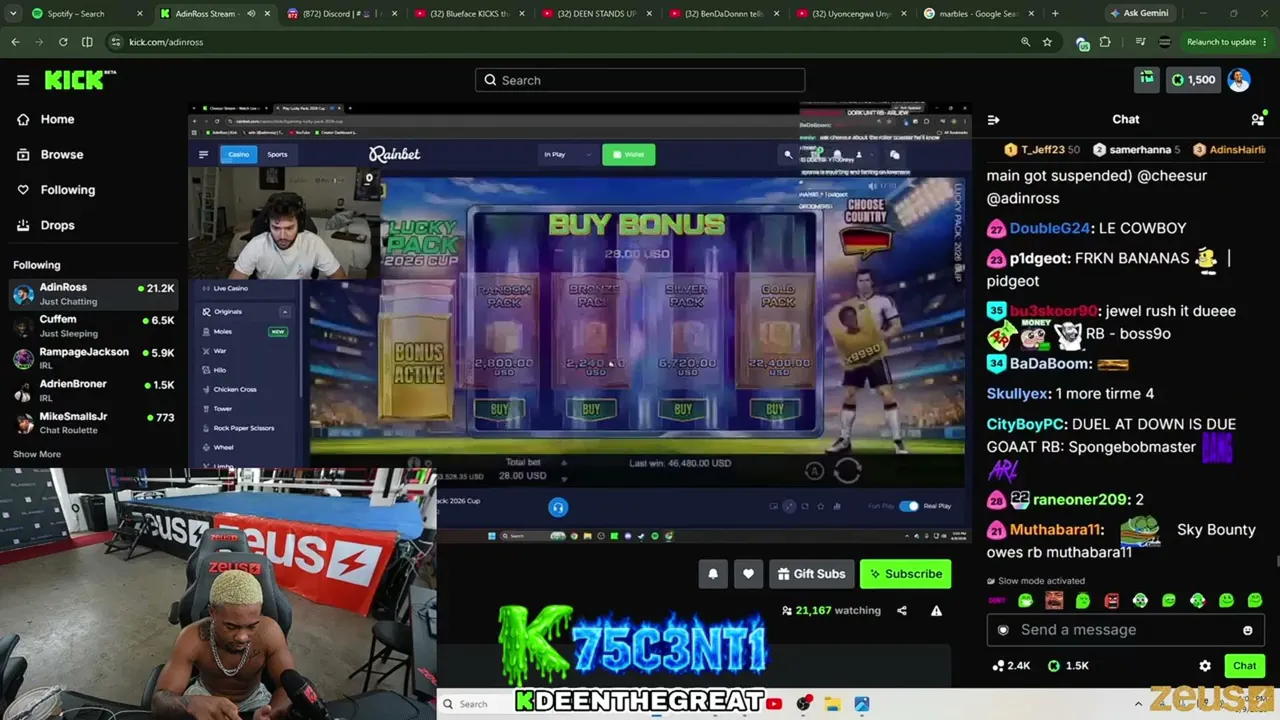Open the green gift box icon in Kick header

[x=1147, y=79]
